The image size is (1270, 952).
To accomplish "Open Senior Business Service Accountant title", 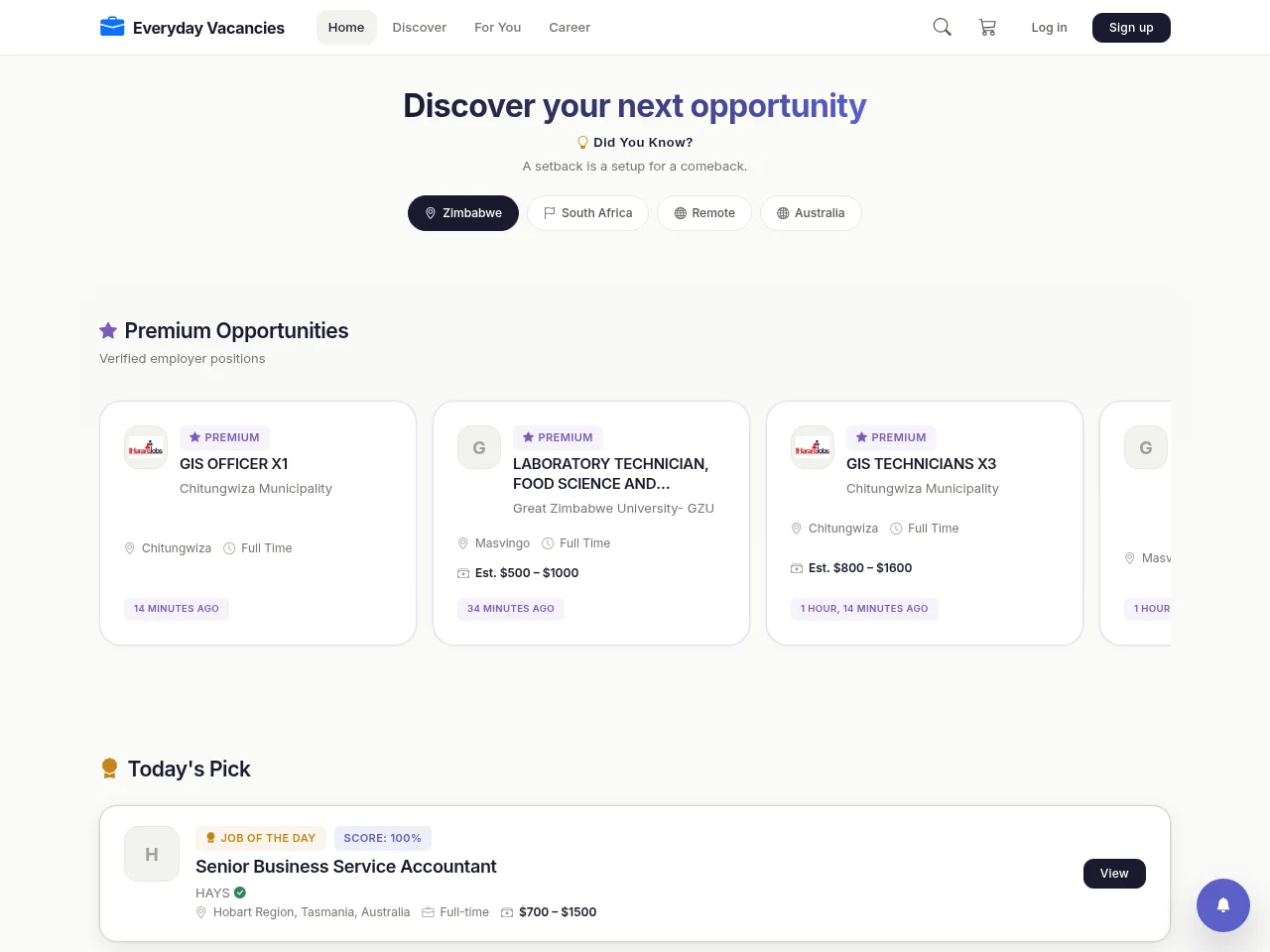I will tap(346, 867).
